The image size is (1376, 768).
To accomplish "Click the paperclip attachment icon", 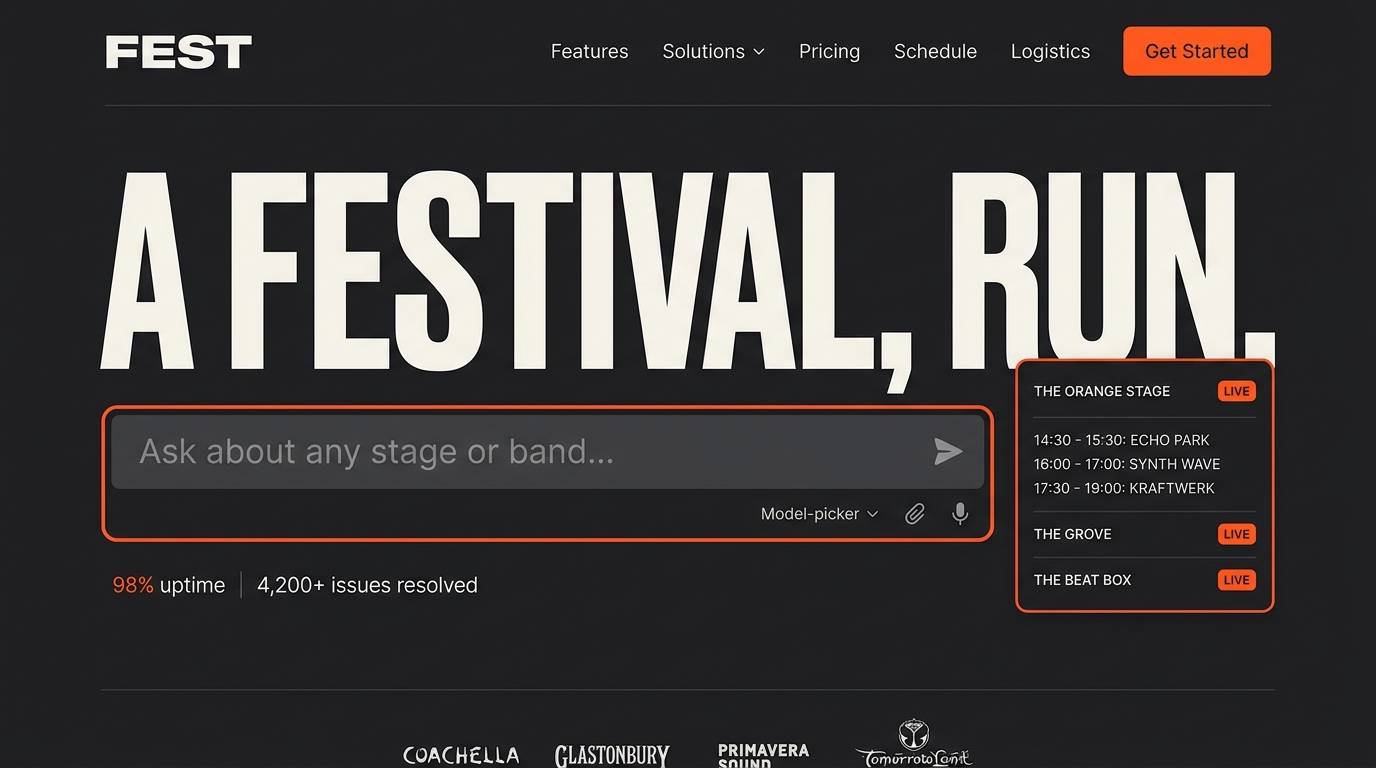I will tap(914, 514).
